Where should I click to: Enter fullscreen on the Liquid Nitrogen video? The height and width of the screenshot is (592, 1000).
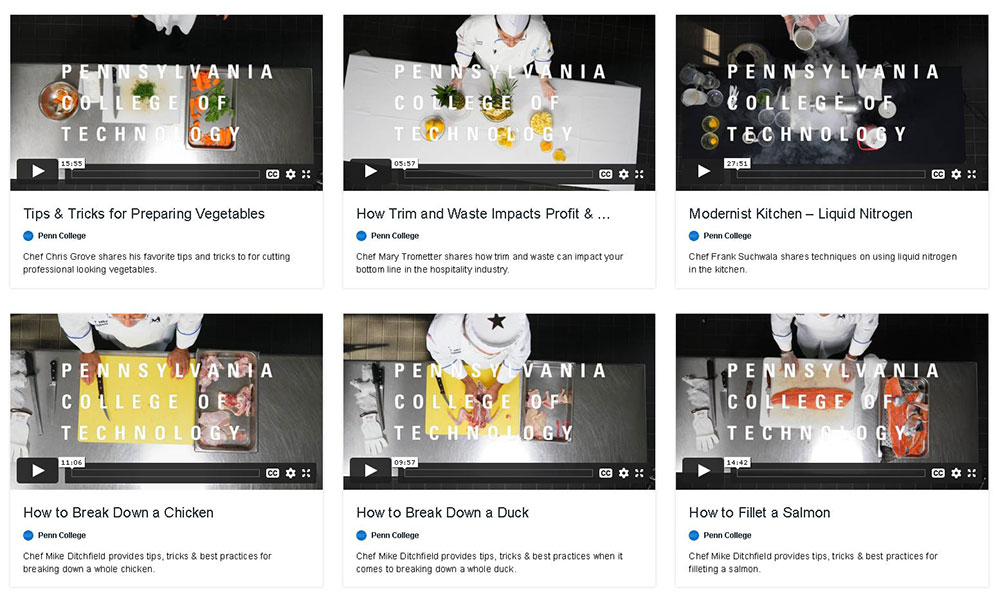click(x=971, y=174)
